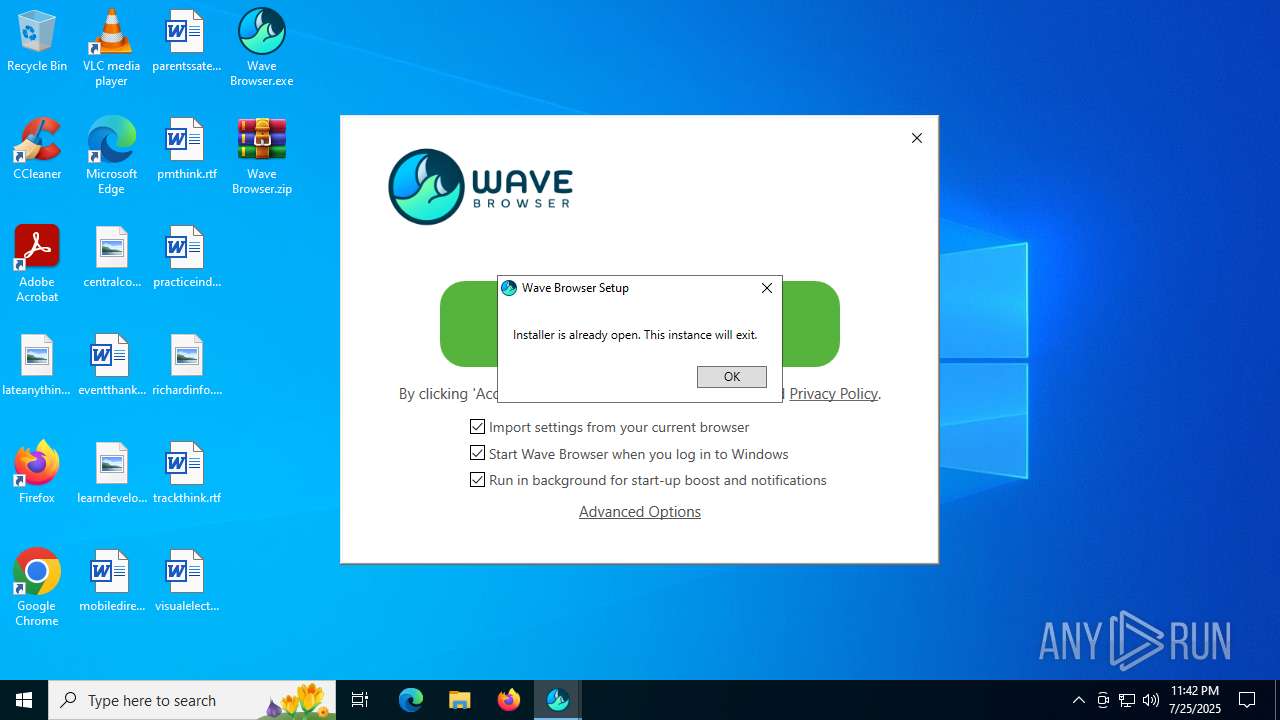Open the volume tray icon
The width and height of the screenshot is (1280, 720).
point(1151,700)
